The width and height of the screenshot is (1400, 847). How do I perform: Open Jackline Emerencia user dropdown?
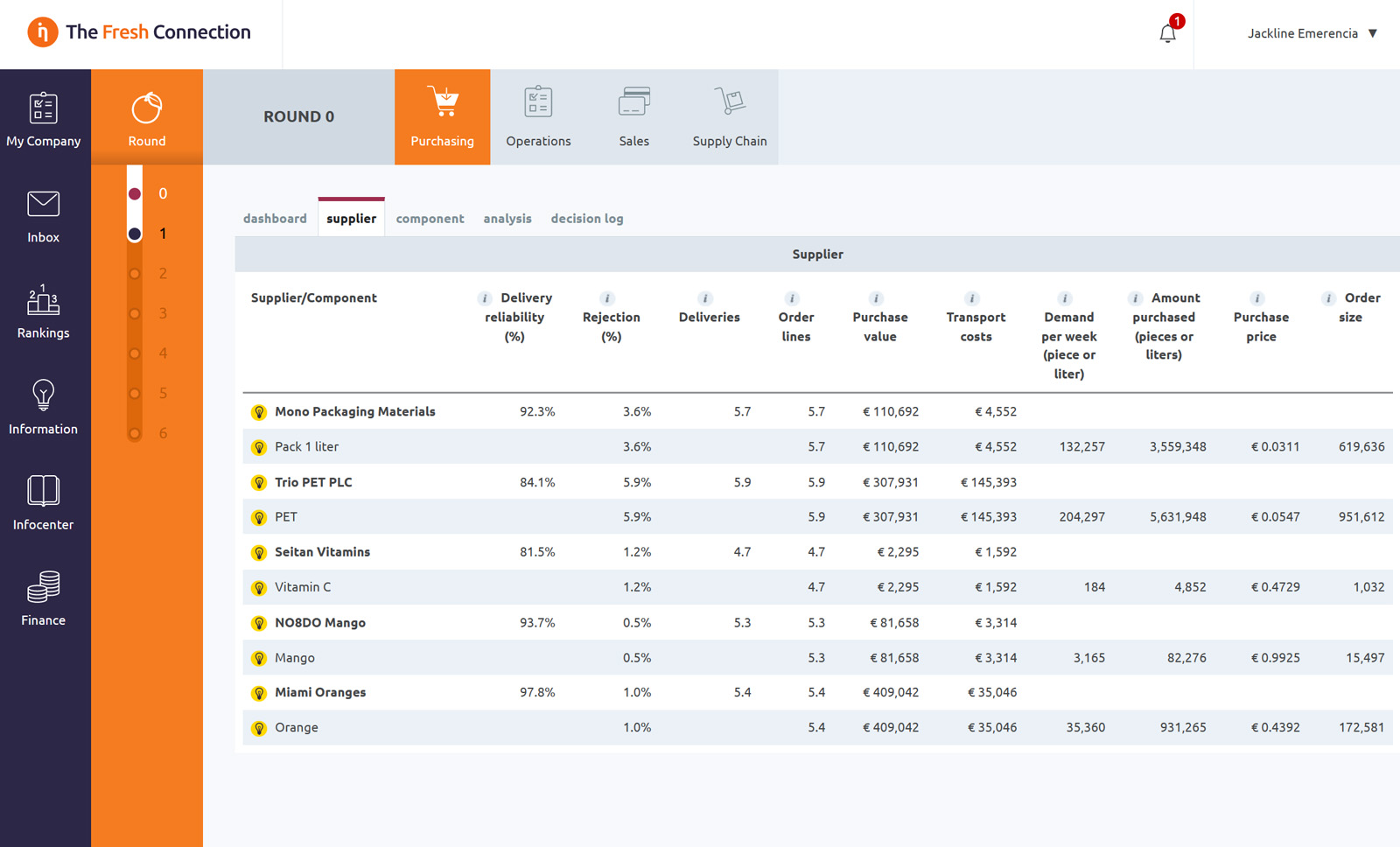point(1312,33)
